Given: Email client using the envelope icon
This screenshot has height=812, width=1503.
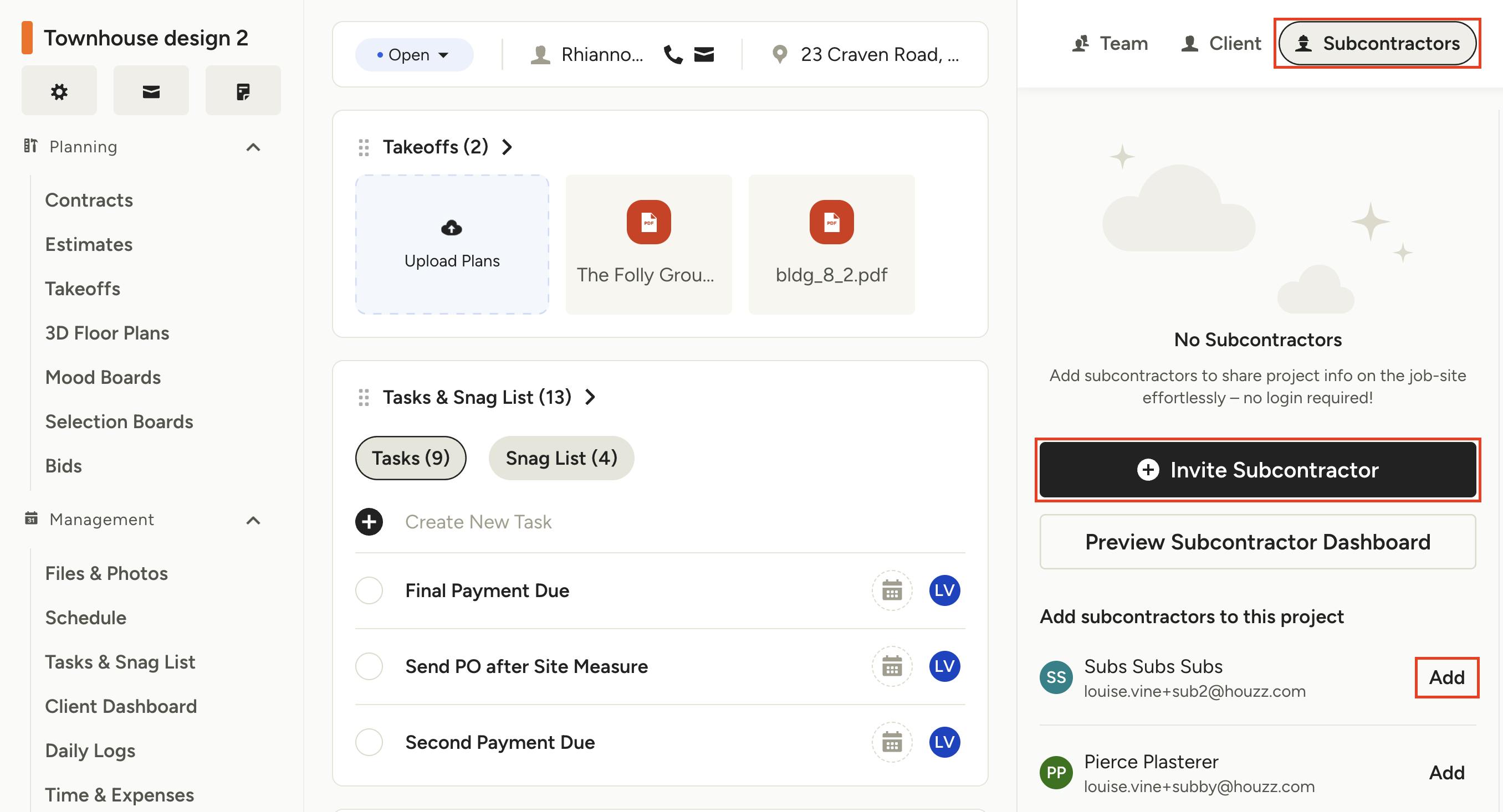Looking at the screenshot, I should tap(704, 55).
